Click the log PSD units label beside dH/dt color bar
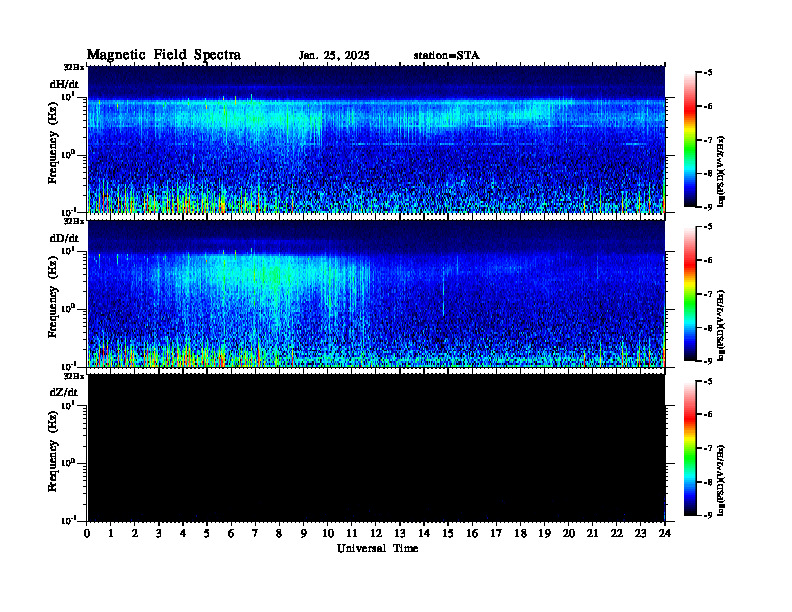This screenshot has width=792, height=612. (x=722, y=171)
